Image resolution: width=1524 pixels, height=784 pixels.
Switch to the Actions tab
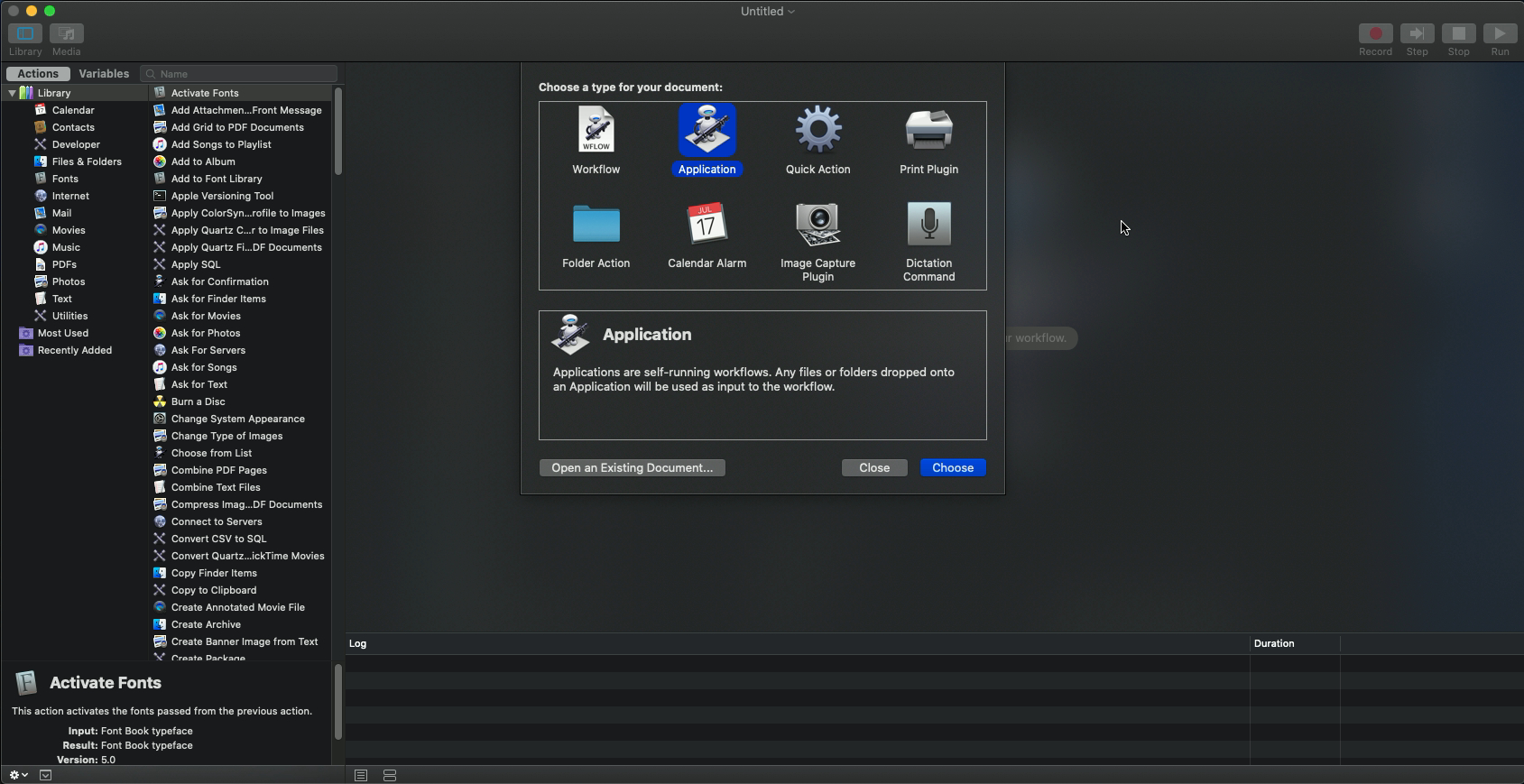tap(38, 74)
